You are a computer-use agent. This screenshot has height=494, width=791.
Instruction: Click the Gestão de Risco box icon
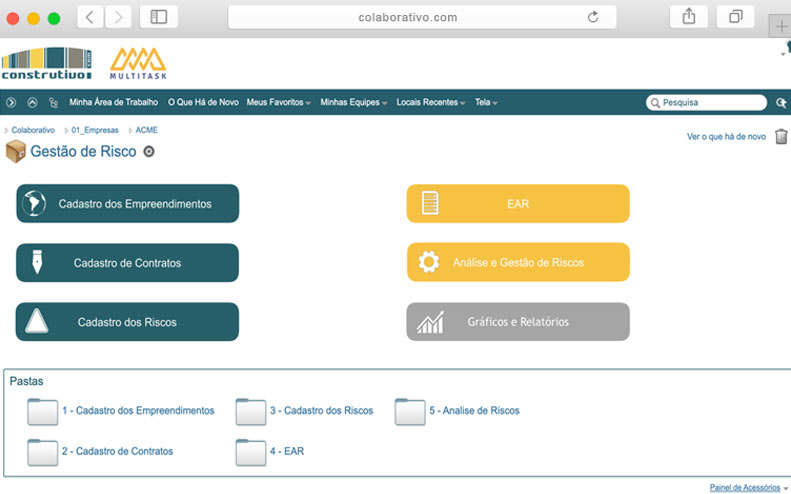pos(16,151)
